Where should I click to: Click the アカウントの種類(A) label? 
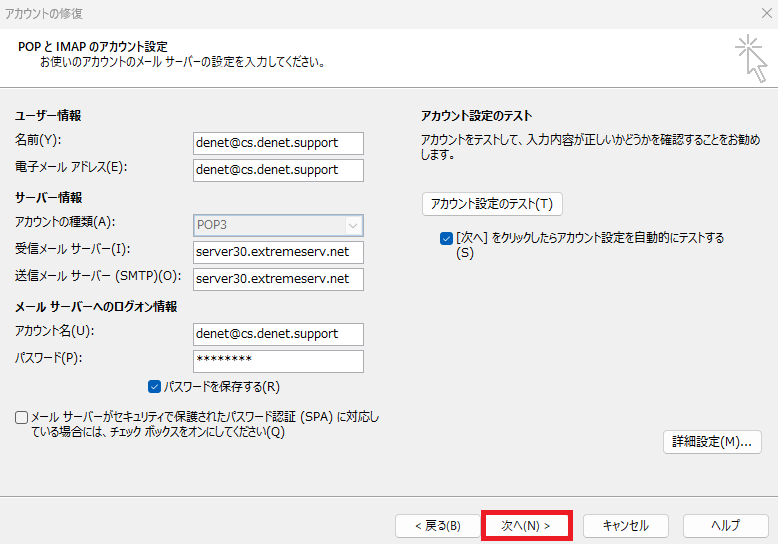coord(65,222)
